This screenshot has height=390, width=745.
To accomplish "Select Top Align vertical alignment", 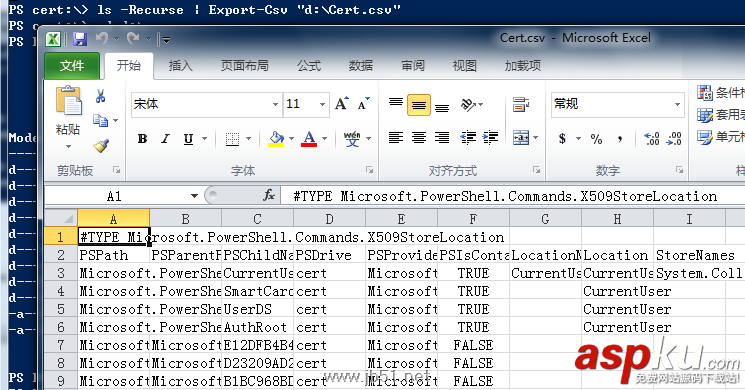I will (396, 104).
